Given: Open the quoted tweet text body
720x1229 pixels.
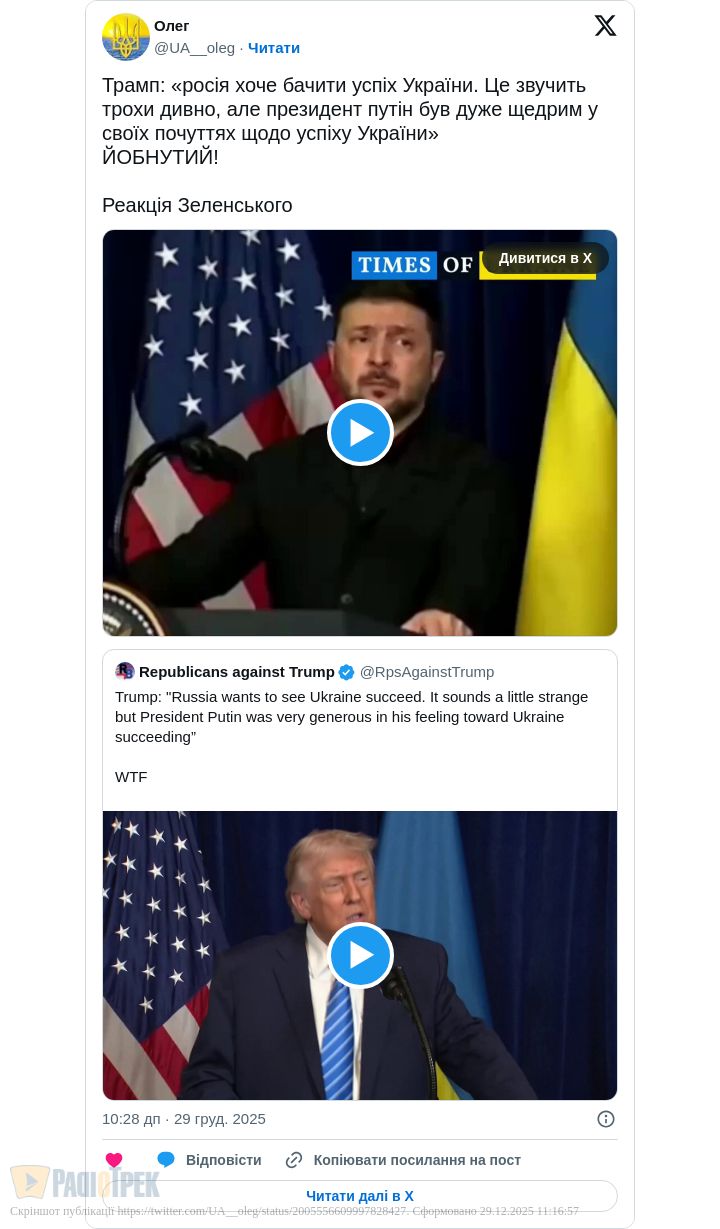Looking at the screenshot, I should coord(352,736).
